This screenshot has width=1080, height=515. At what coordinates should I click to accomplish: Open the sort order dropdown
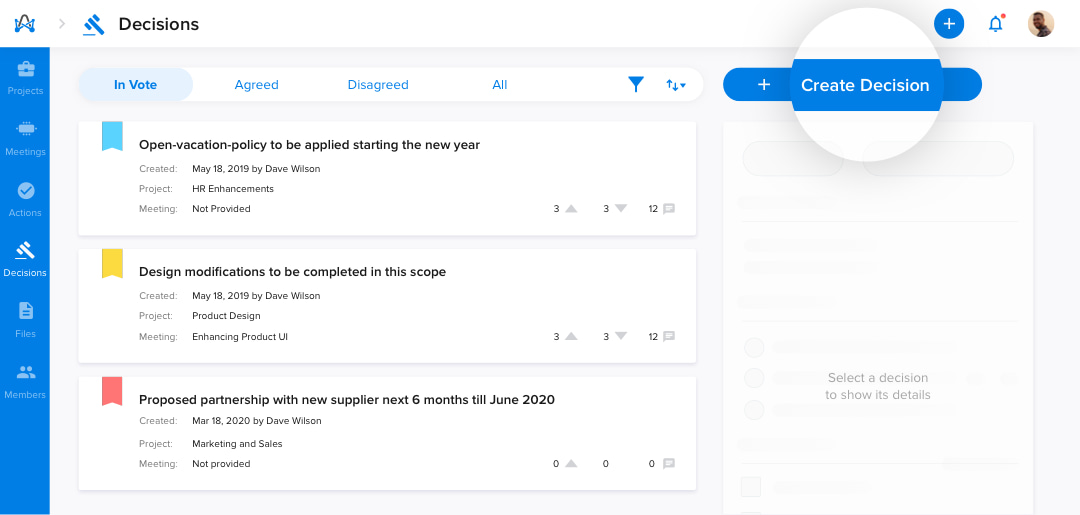[676, 85]
